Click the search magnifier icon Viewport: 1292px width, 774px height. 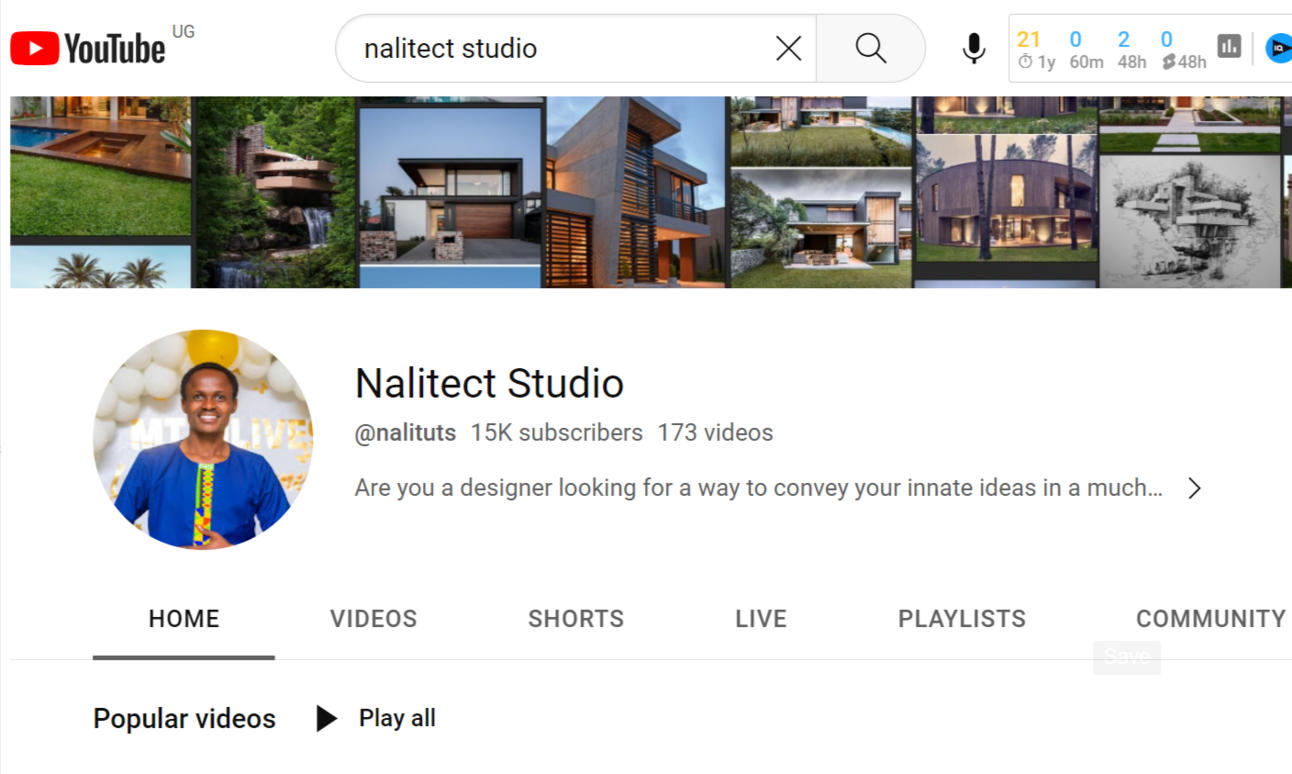[869, 47]
